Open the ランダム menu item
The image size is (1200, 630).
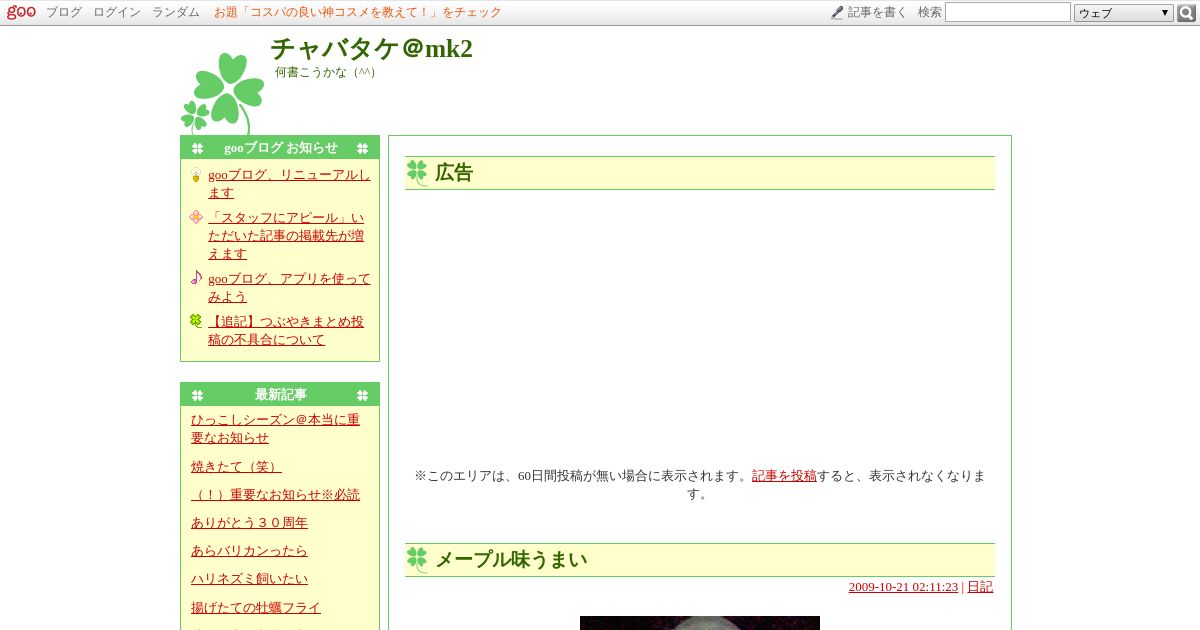pos(176,12)
